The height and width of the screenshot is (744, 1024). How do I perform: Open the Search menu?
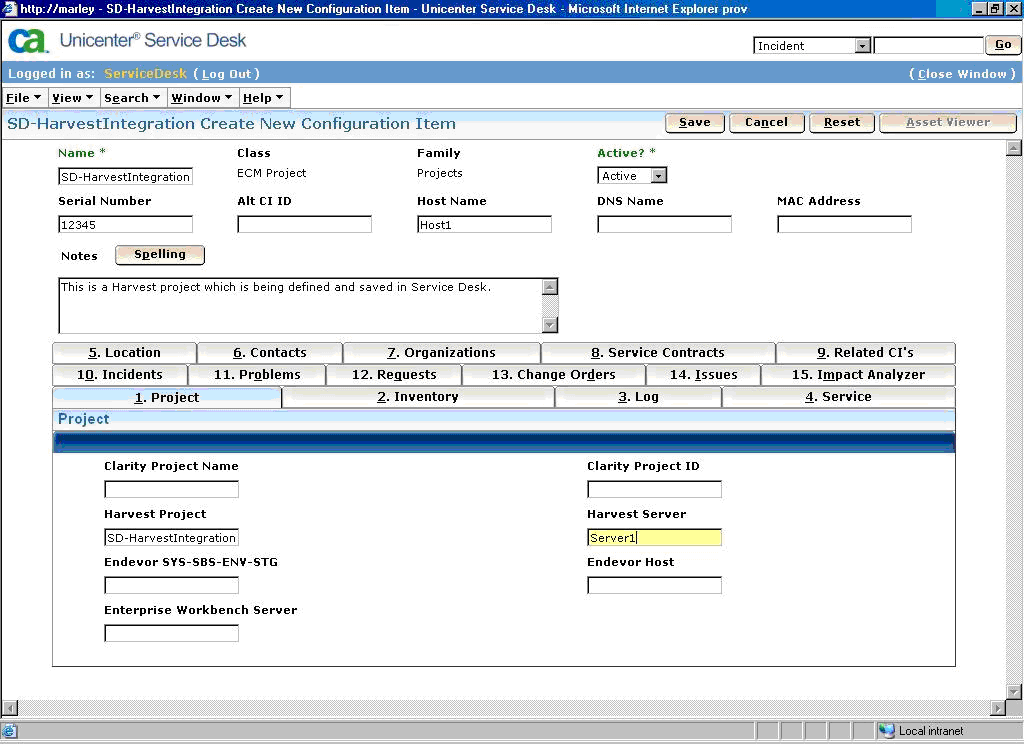tap(132, 98)
